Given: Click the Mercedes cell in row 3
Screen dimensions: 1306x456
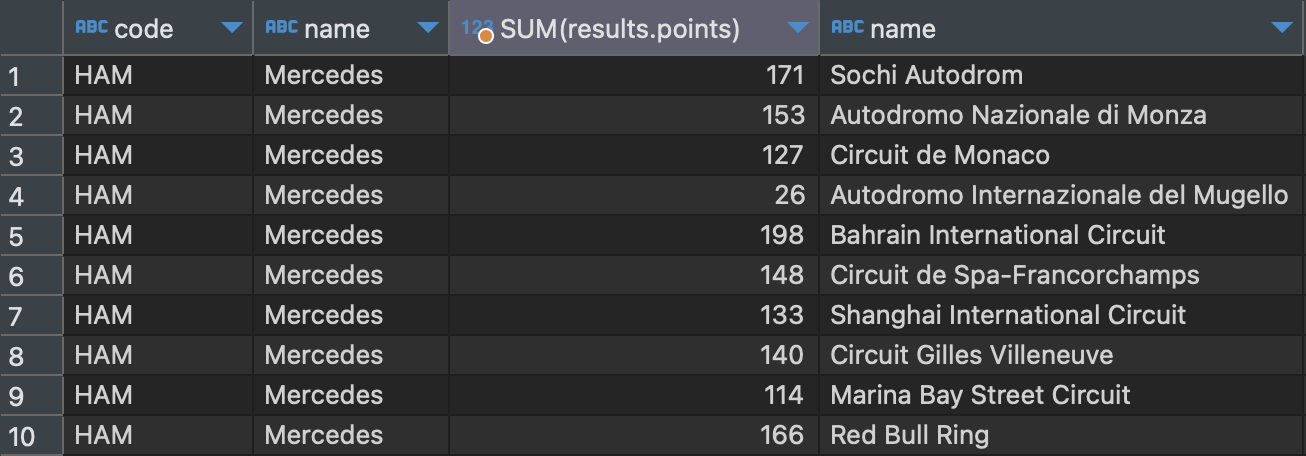Looking at the screenshot, I should pyautogui.click(x=351, y=155).
